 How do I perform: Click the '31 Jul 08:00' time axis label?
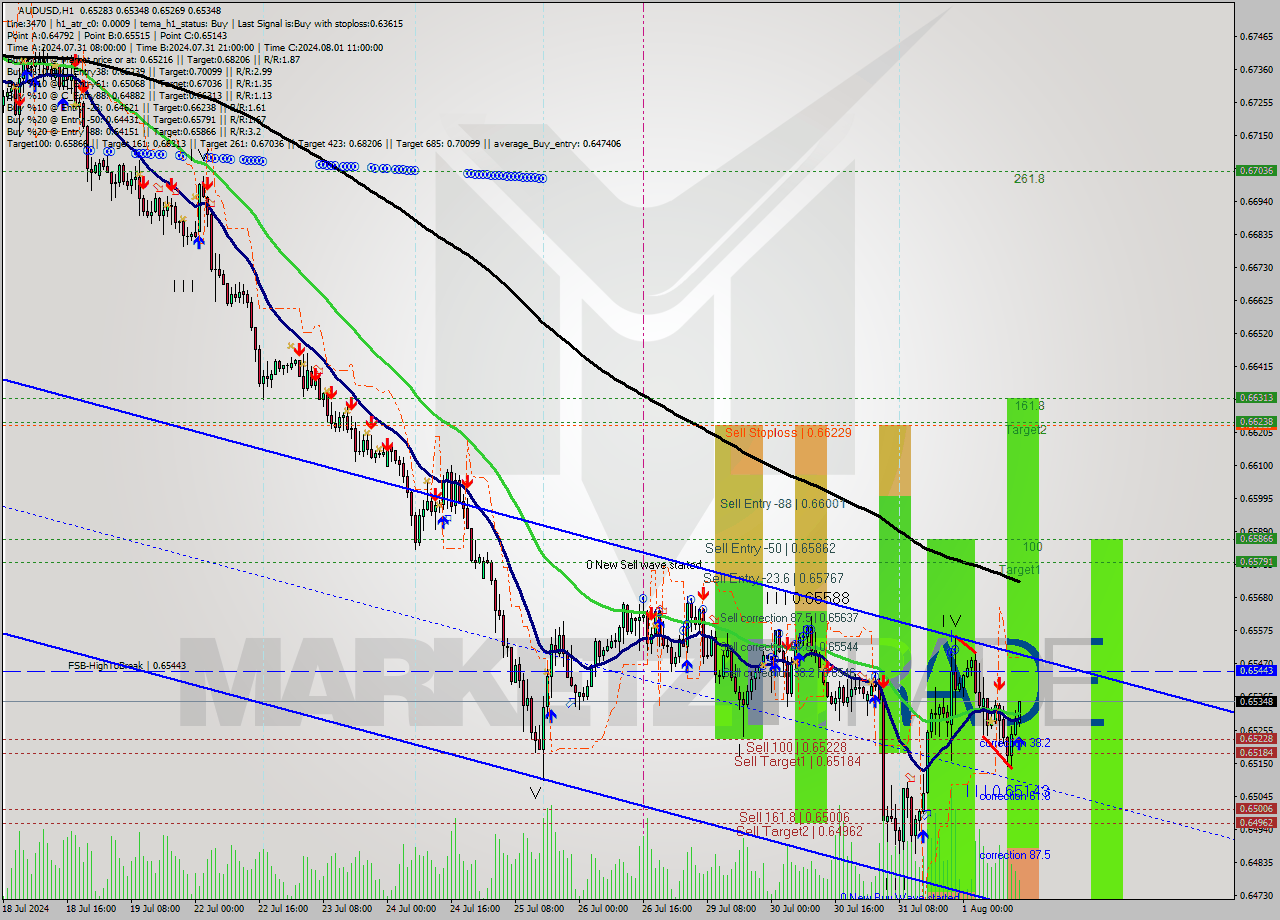click(x=925, y=909)
